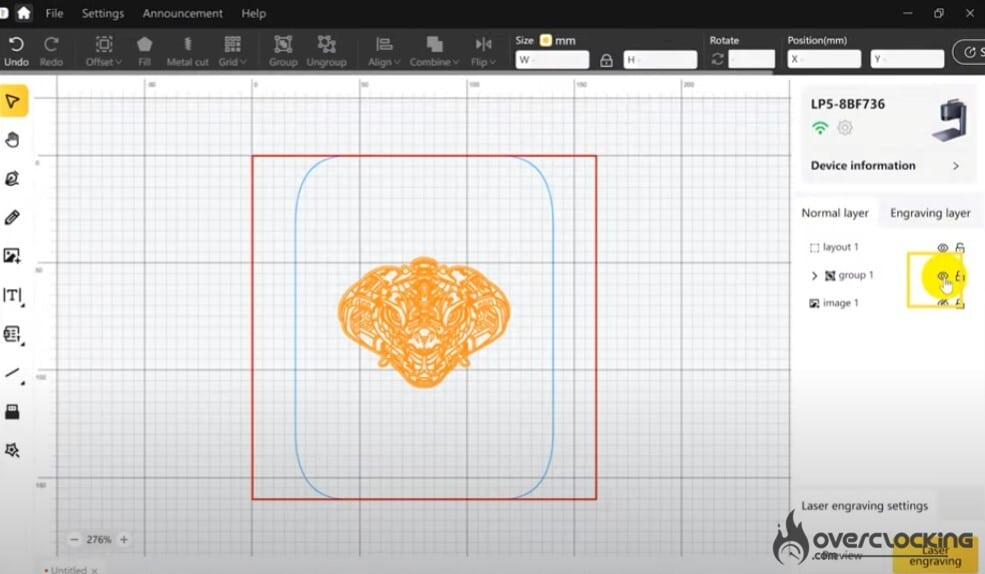
Task: Click the rotate icon beside angle field
Action: point(717,60)
